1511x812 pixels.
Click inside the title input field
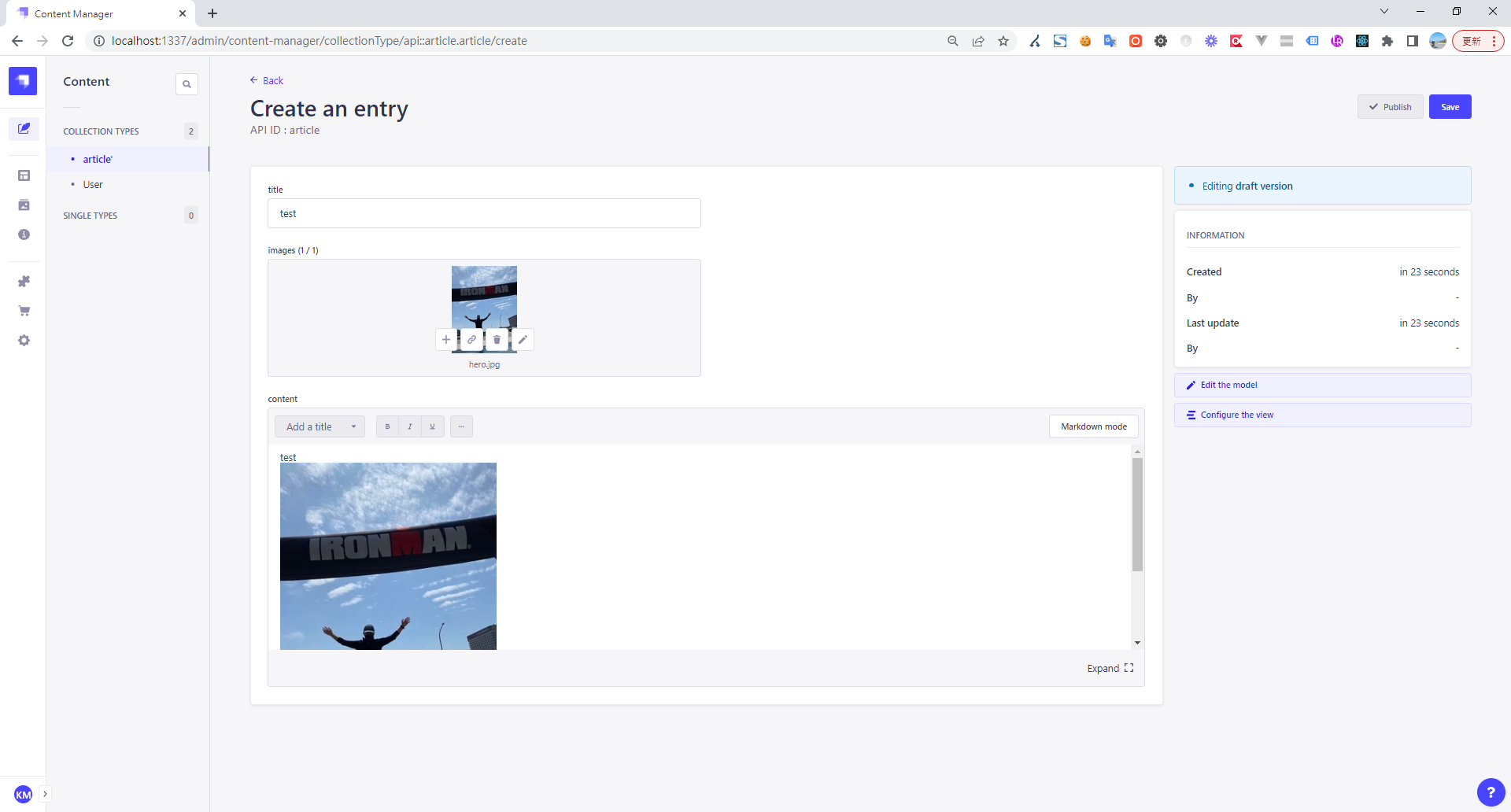coord(484,214)
